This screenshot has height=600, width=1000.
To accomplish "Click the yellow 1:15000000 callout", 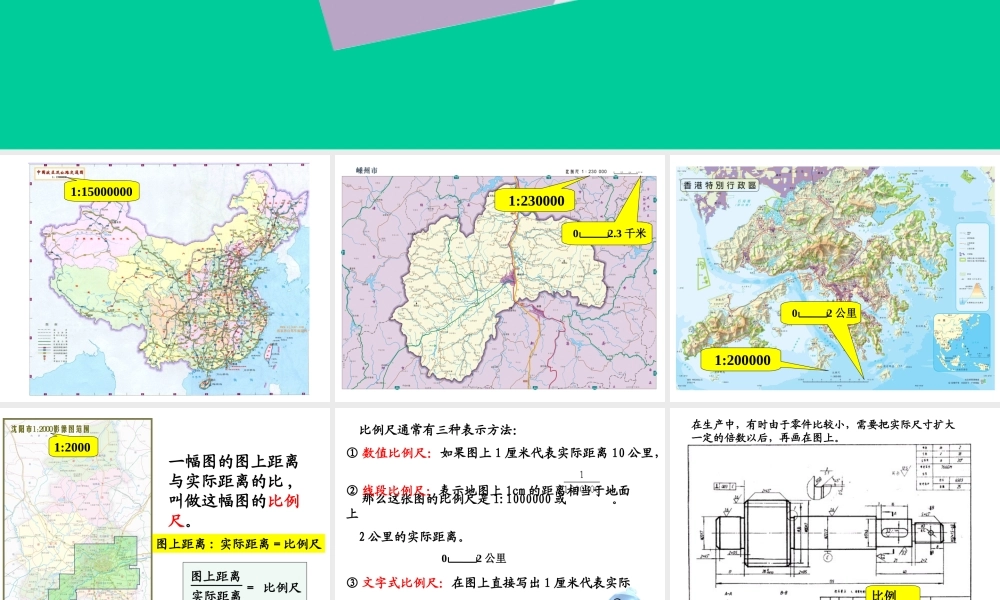I will click(101, 191).
